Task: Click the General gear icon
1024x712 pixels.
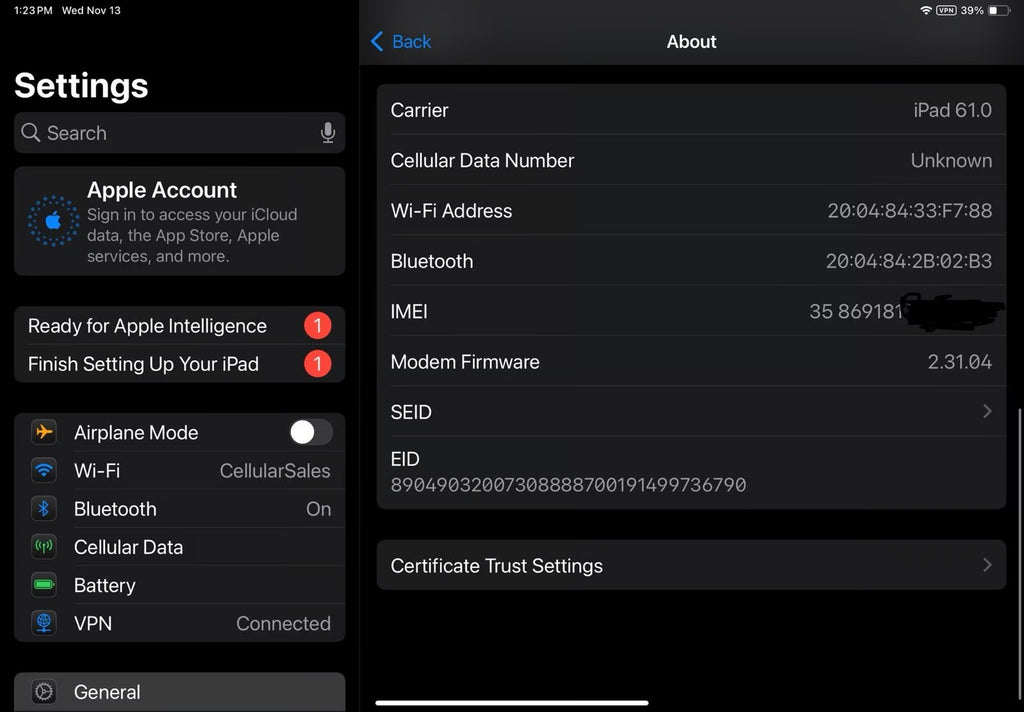Action: [43, 692]
